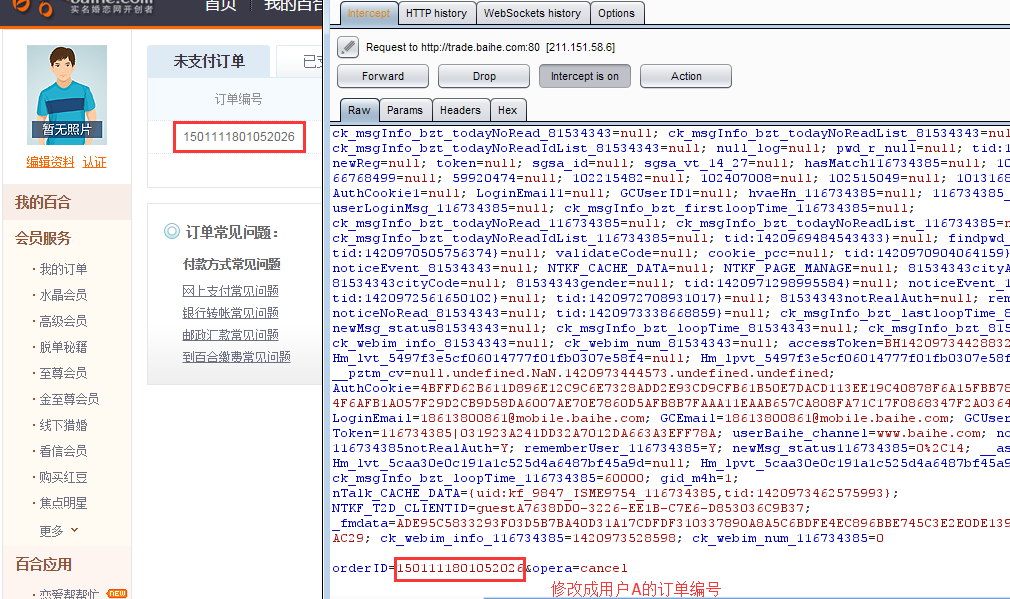Click the 订单编号 column header
Viewport: 1010px width, 599px height.
point(238,99)
